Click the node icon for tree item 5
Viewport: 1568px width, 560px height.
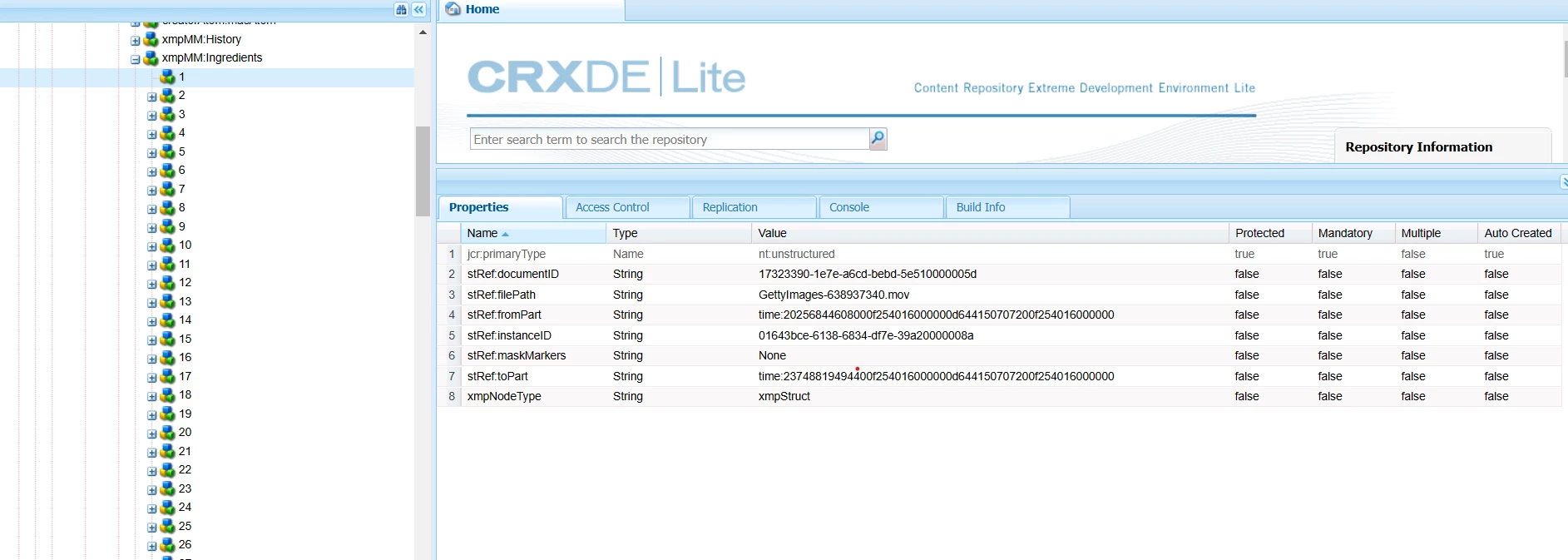click(x=167, y=151)
